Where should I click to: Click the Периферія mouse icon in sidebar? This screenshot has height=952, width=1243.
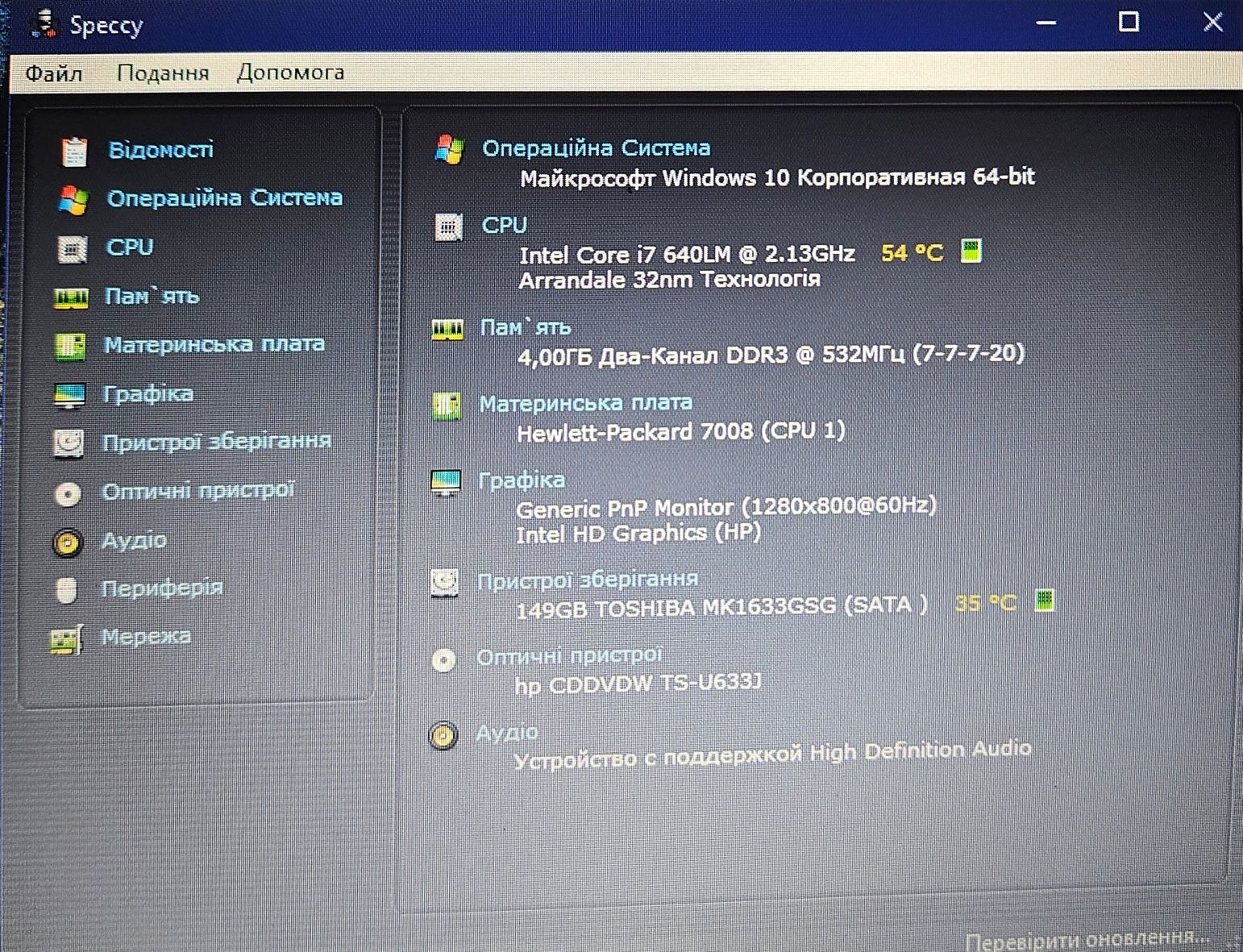[66, 590]
